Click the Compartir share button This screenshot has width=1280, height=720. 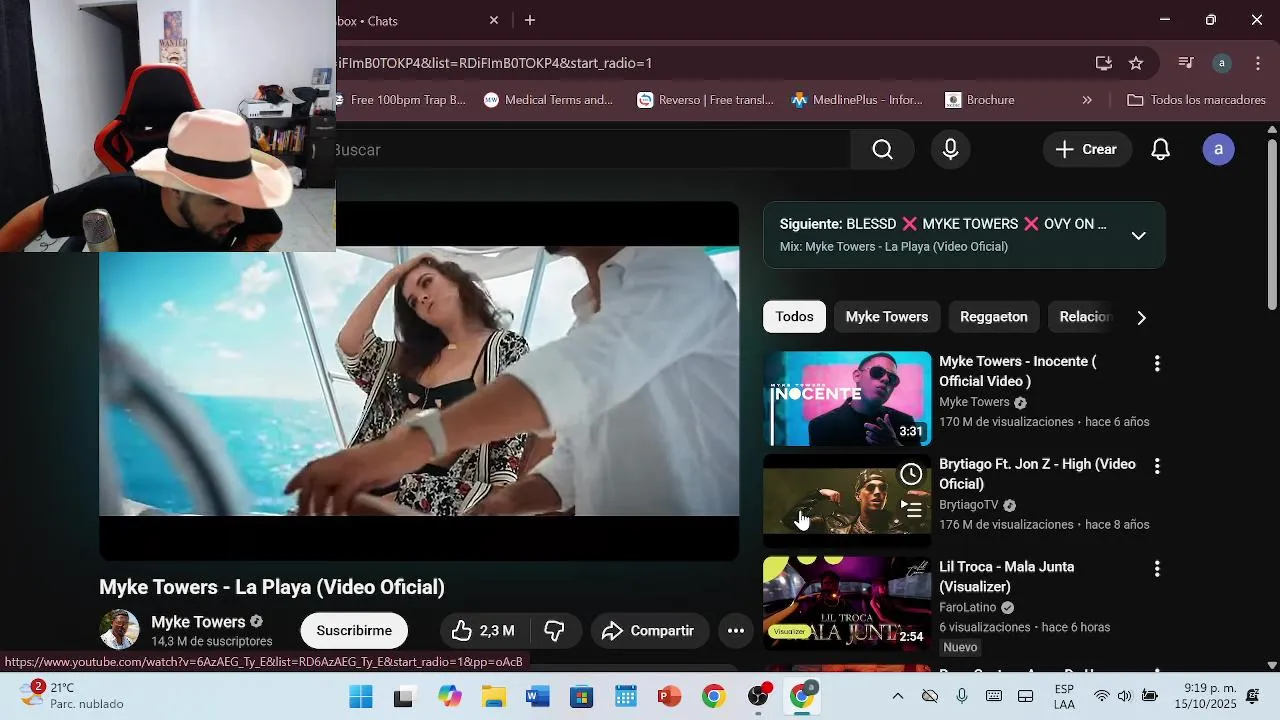coord(649,631)
